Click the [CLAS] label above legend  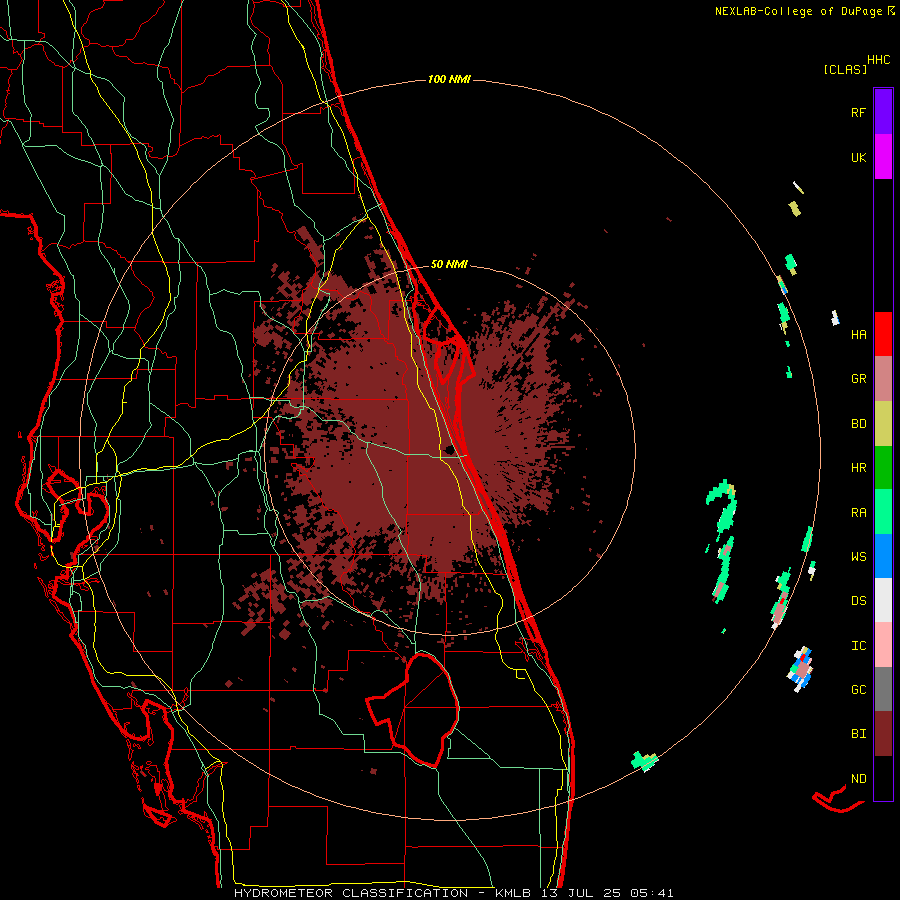845,69
